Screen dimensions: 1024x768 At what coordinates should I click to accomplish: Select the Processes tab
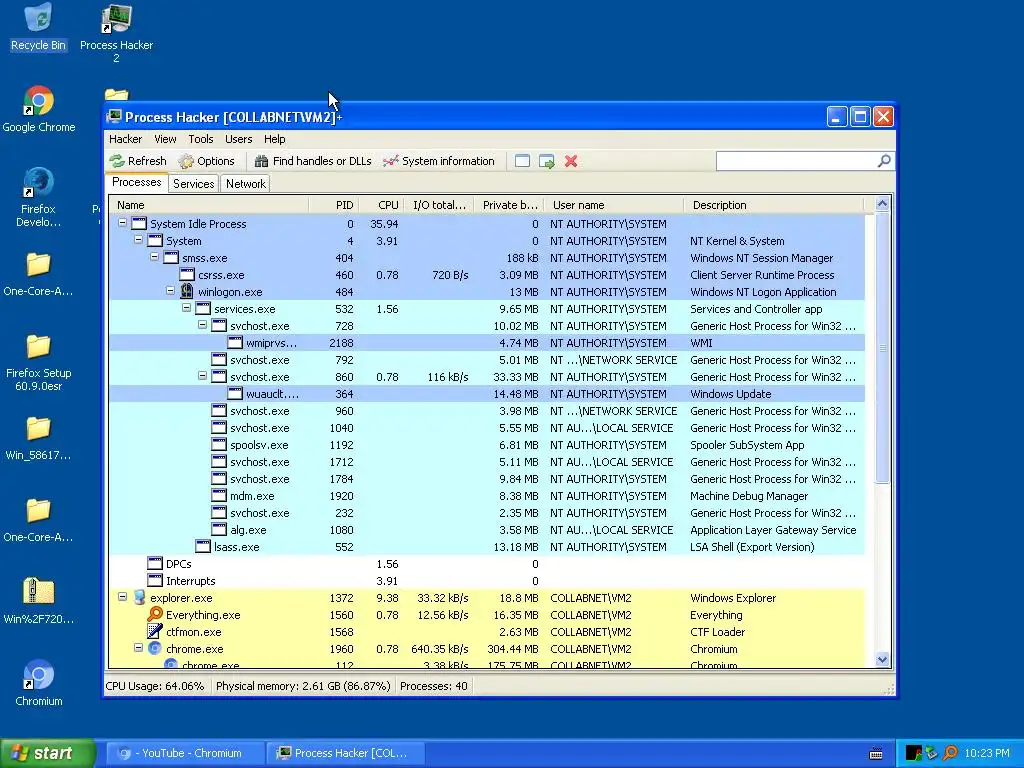click(136, 182)
